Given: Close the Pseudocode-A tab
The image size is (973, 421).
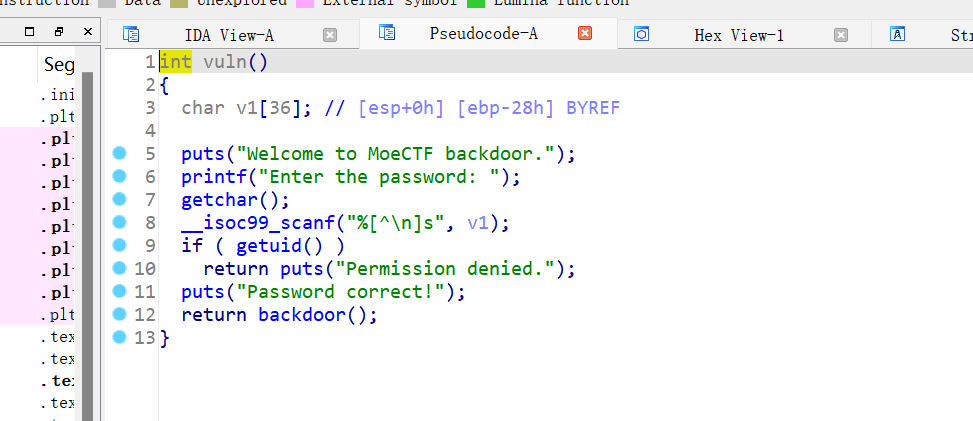Looking at the screenshot, I should point(585,34).
